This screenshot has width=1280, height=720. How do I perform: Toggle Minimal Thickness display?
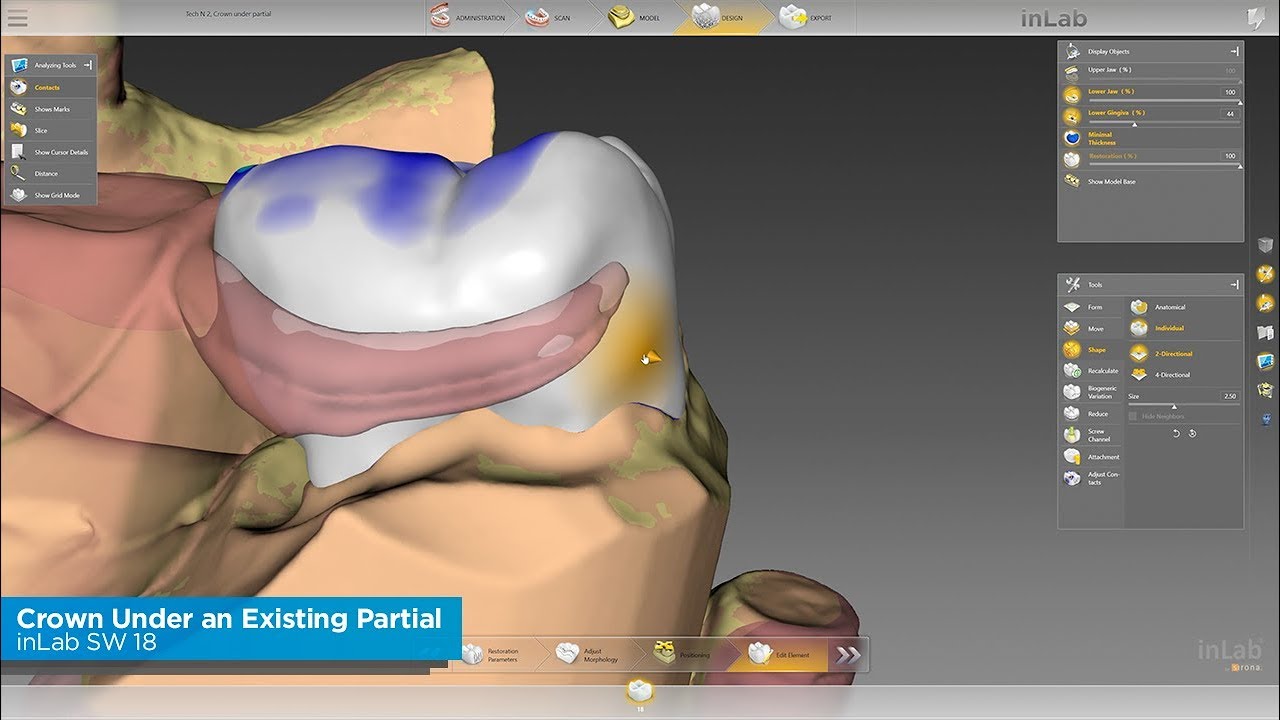1071,138
